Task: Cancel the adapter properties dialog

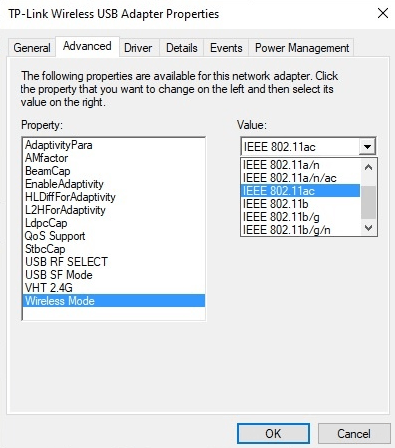Action: click(x=354, y=434)
